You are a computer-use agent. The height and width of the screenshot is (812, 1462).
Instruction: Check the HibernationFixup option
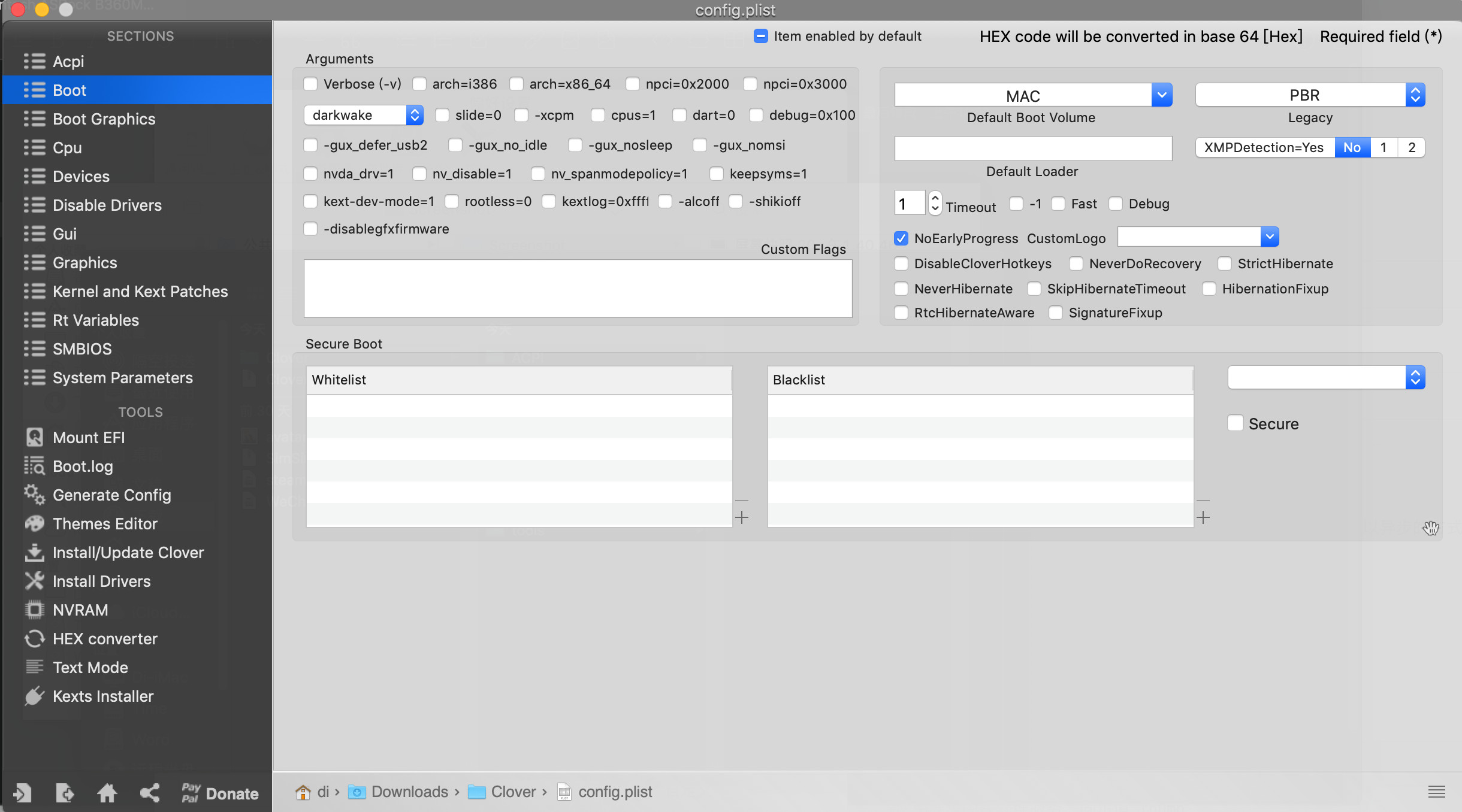[1209, 289]
